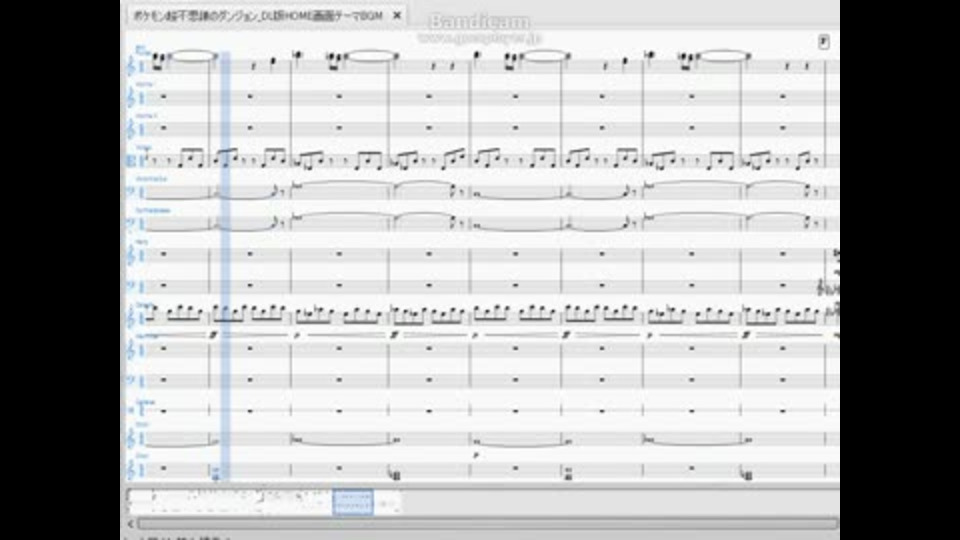This screenshot has width=960, height=540.
Task: Click the boxed rehearsal mark at top right
Action: [823, 42]
